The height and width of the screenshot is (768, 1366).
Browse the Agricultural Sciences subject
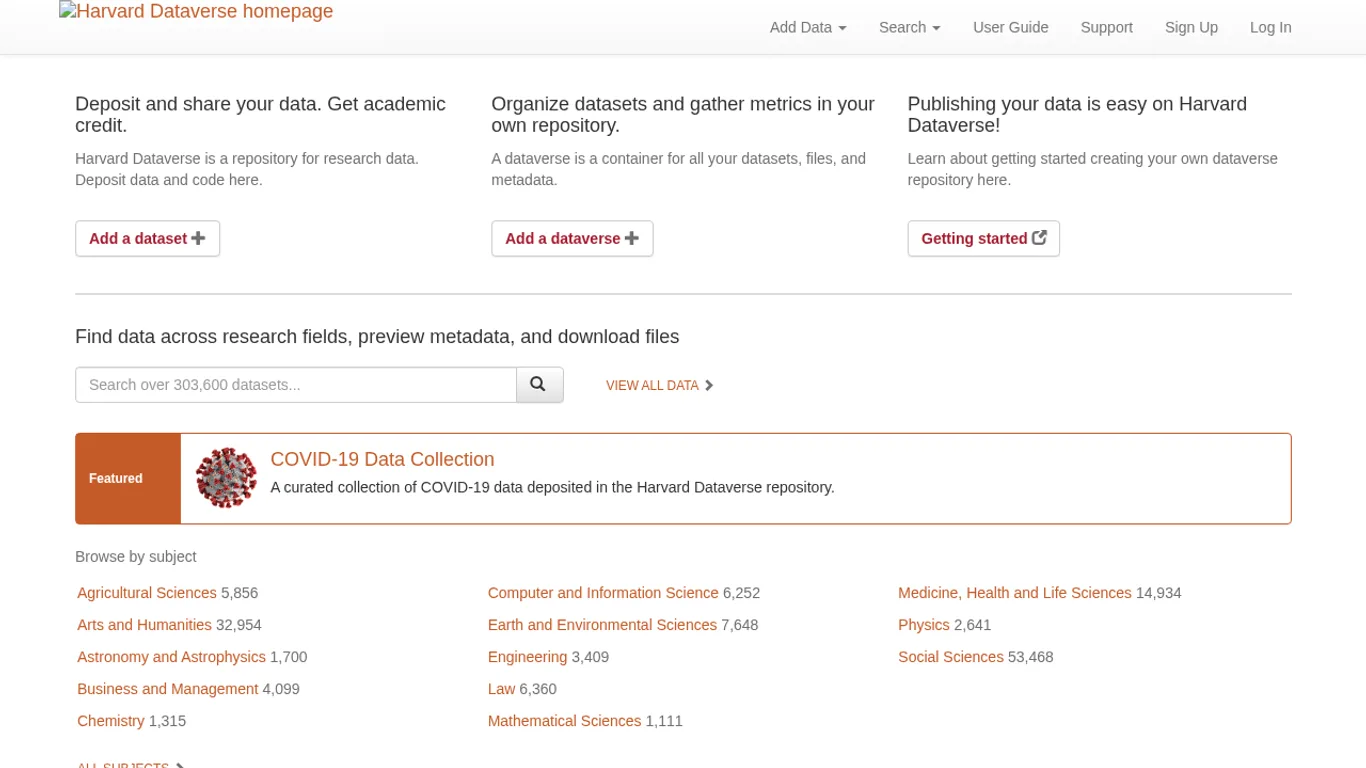(147, 593)
